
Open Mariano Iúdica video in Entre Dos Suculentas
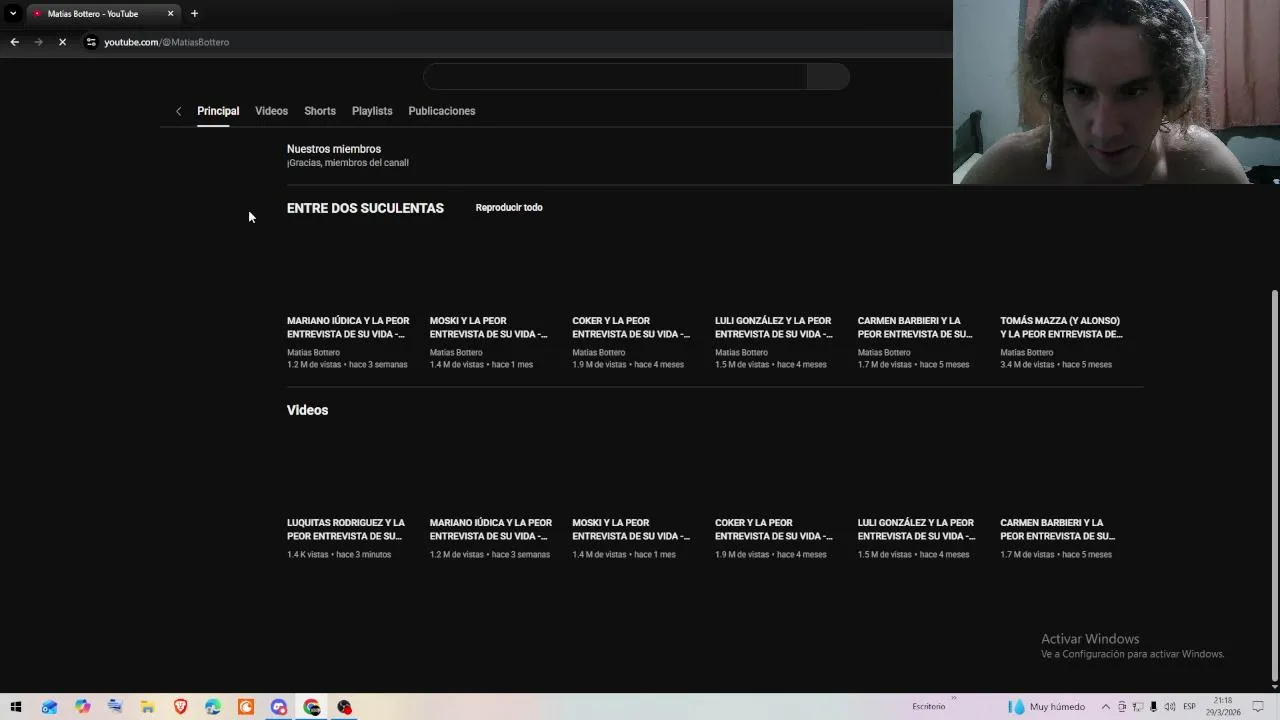[348, 328]
